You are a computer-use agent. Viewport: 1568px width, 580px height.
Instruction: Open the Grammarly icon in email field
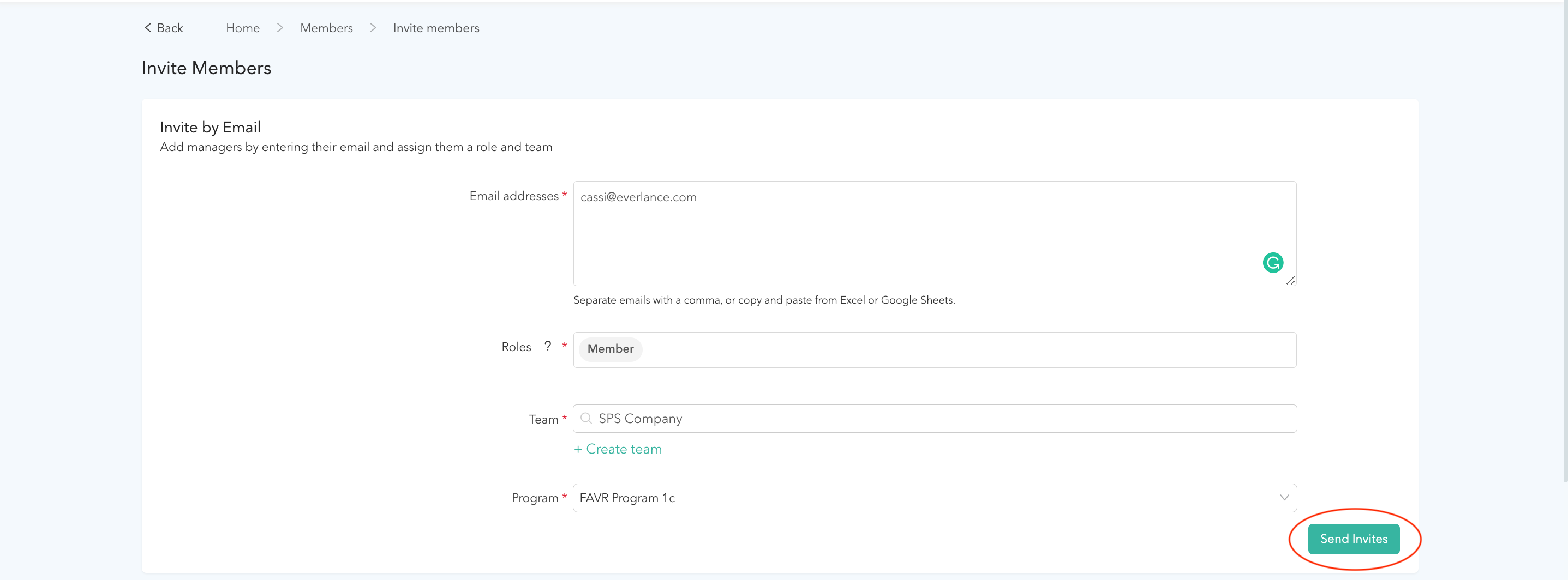click(1273, 263)
